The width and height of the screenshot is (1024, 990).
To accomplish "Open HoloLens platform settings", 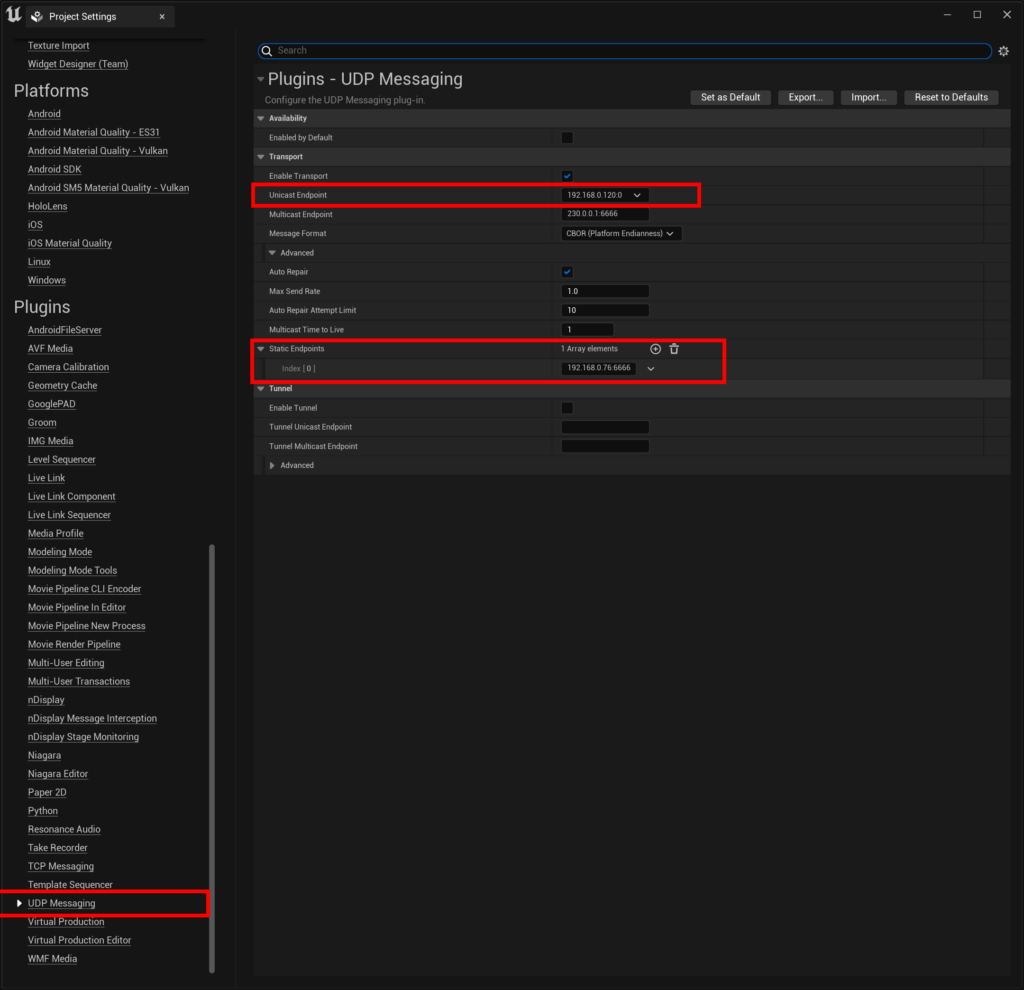I will point(47,206).
